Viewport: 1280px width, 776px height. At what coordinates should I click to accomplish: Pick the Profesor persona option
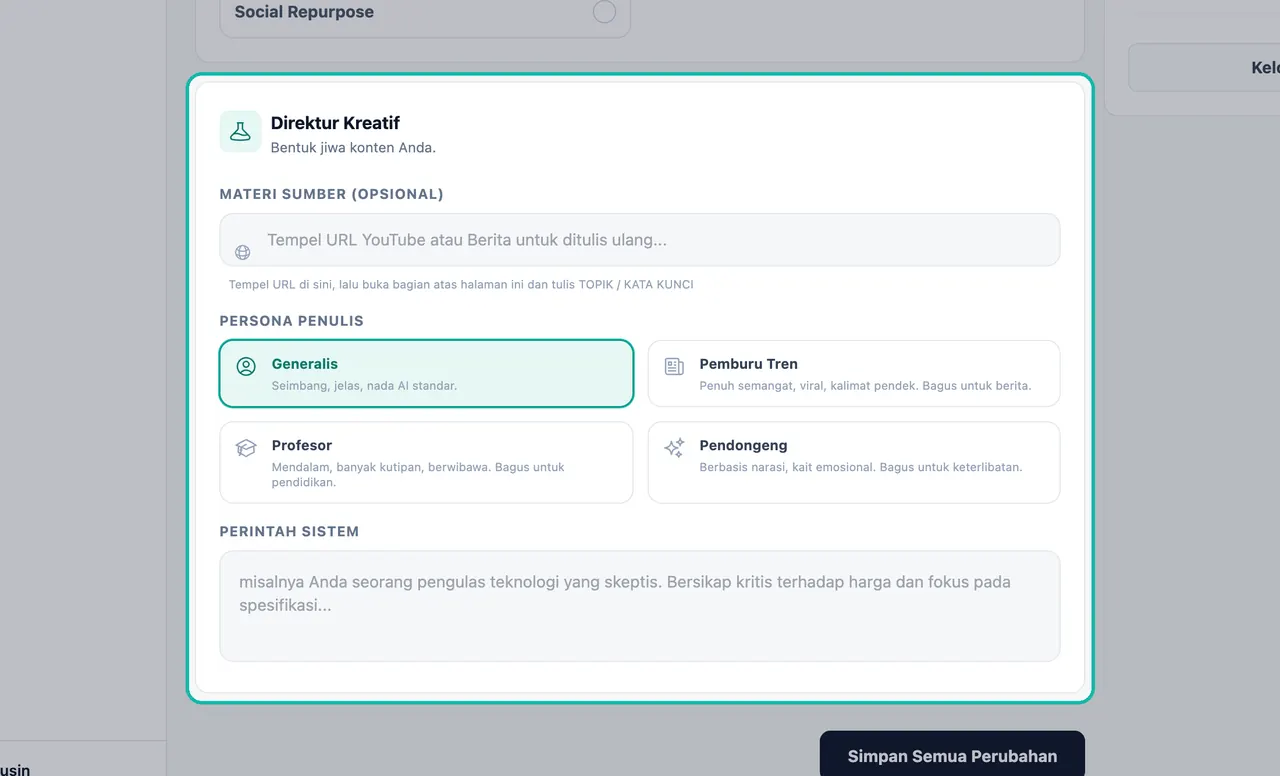[x=426, y=462]
